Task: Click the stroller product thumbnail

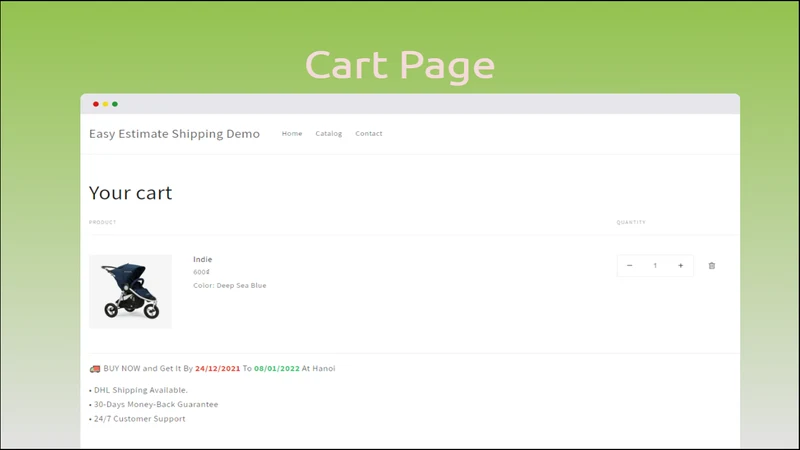Action: pos(130,291)
